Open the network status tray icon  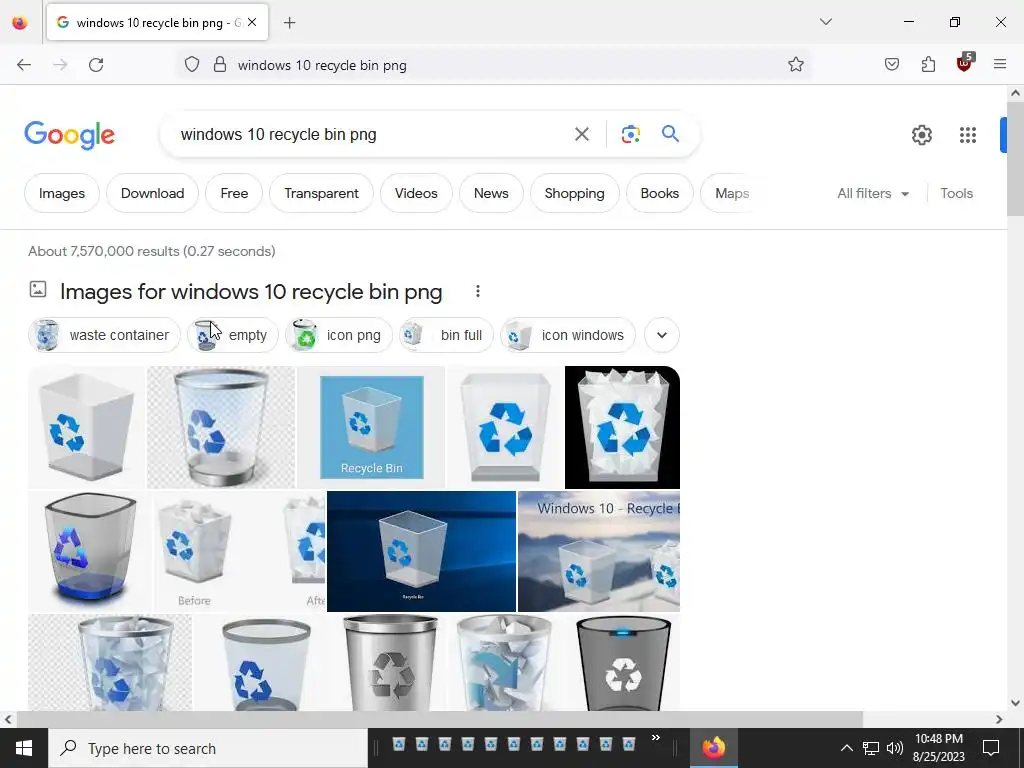tap(871, 748)
